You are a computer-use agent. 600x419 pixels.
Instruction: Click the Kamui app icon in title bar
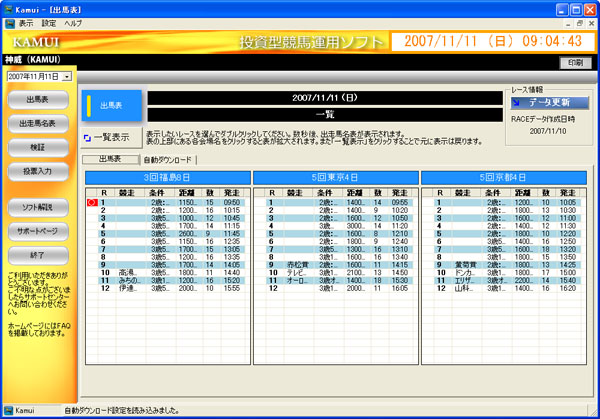coord(9,7)
